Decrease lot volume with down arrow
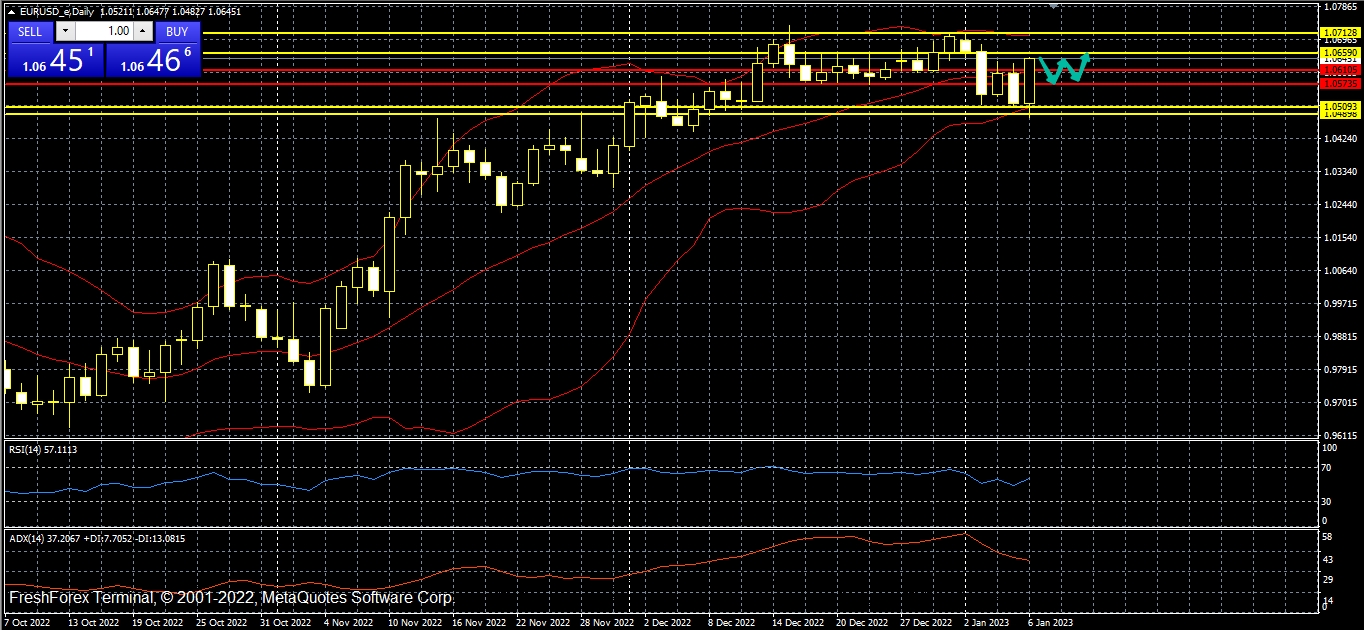Image resolution: width=1364 pixels, height=630 pixels. 65,31
